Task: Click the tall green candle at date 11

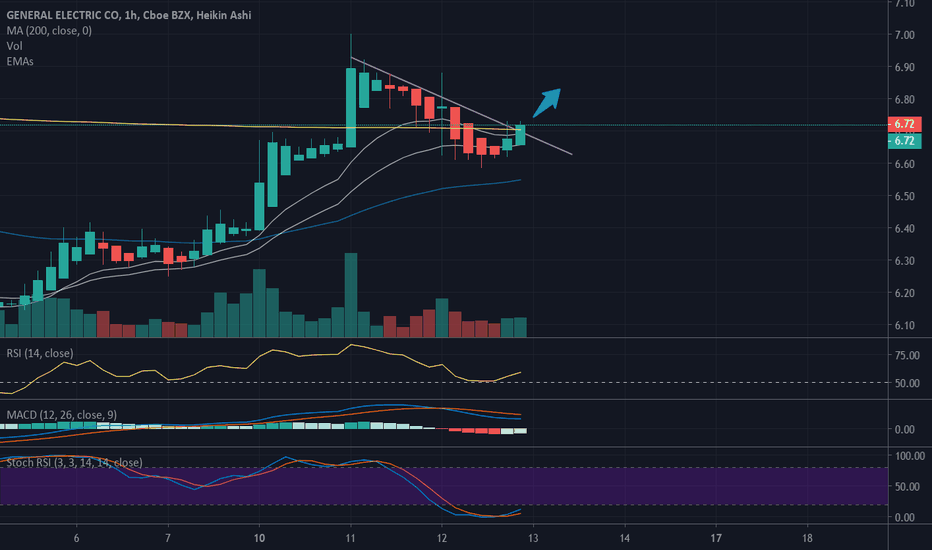Action: click(x=351, y=108)
